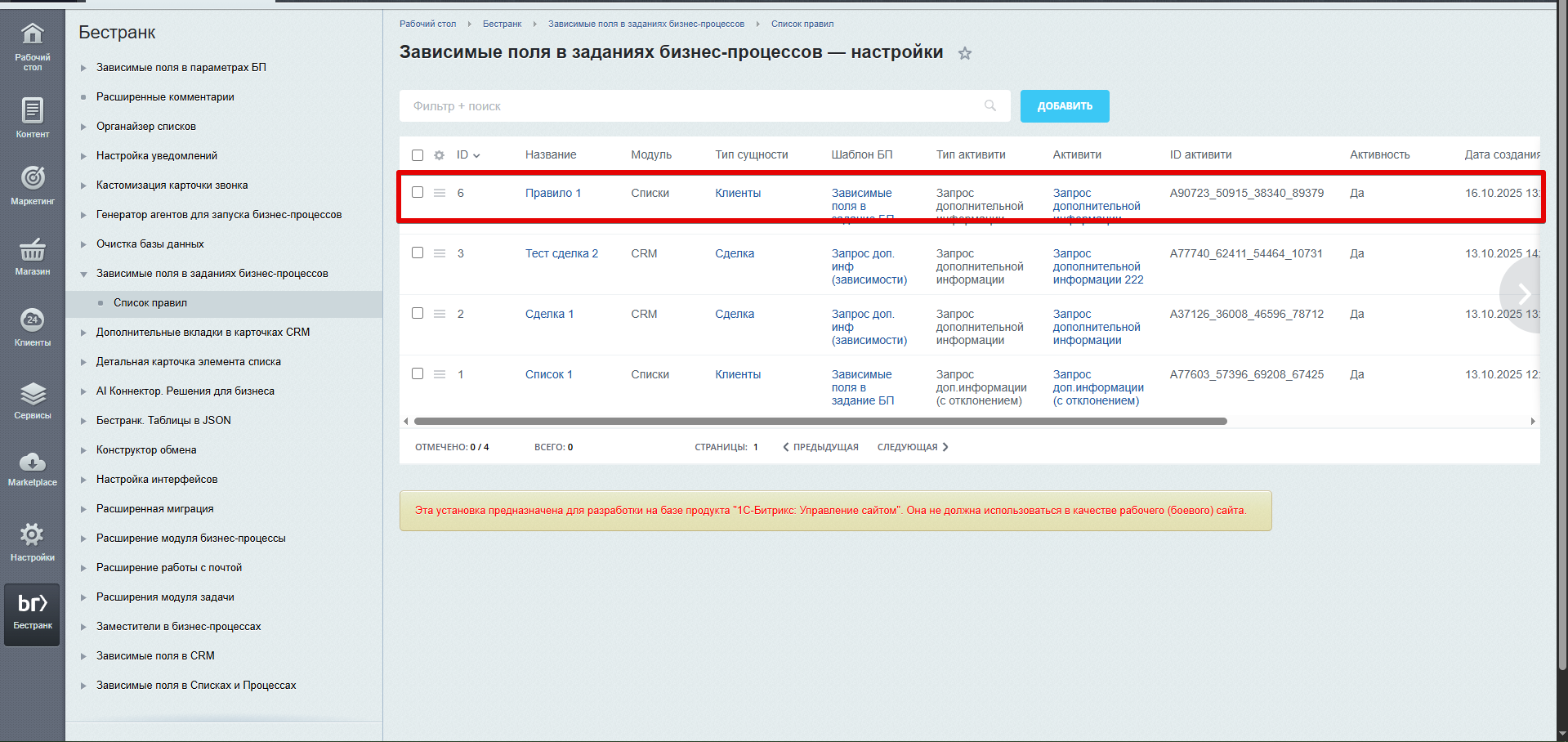
Task: Open the Магазин sidebar icon
Action: point(32,249)
